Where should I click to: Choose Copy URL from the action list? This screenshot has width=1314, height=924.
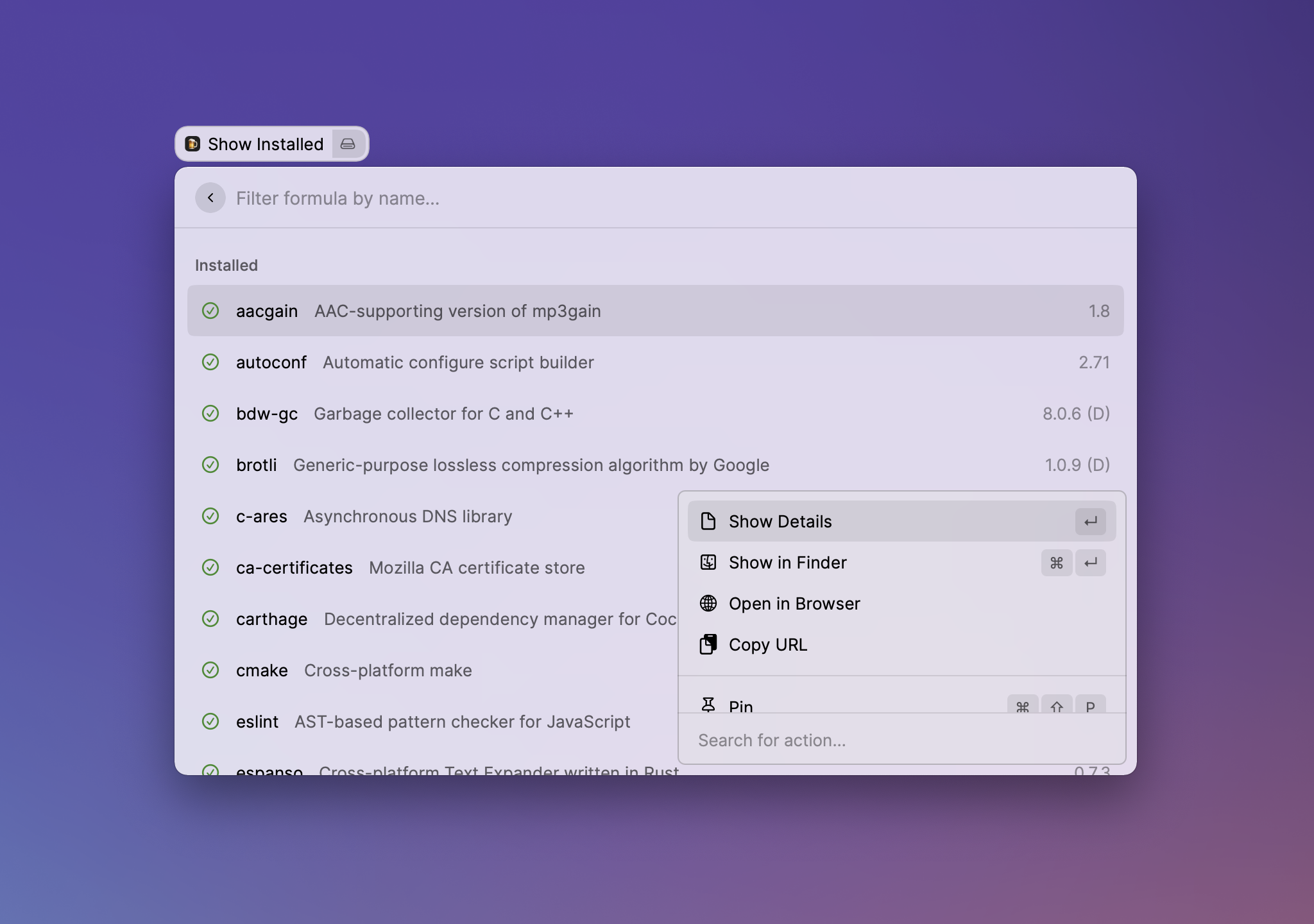tap(768, 644)
